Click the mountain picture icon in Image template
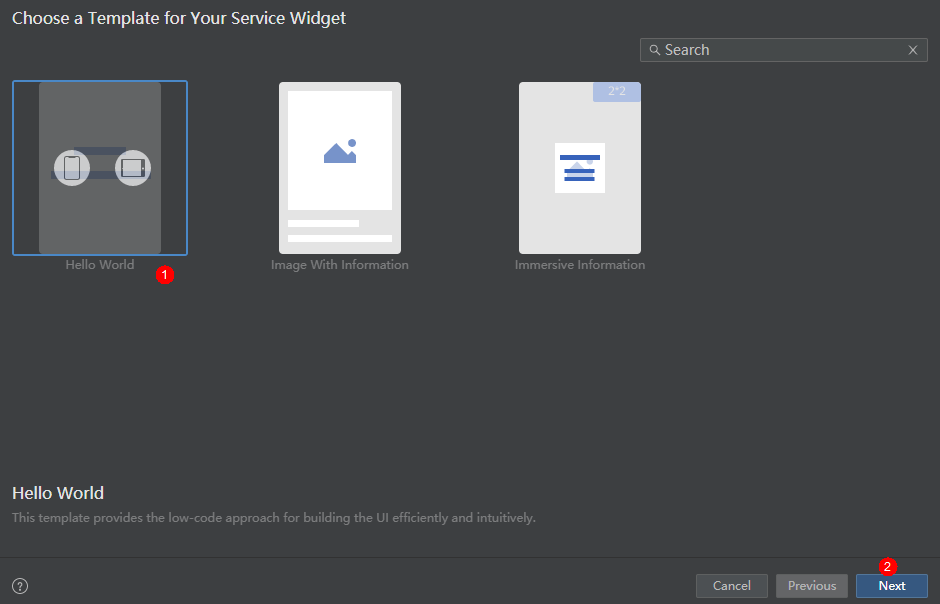 click(340, 151)
